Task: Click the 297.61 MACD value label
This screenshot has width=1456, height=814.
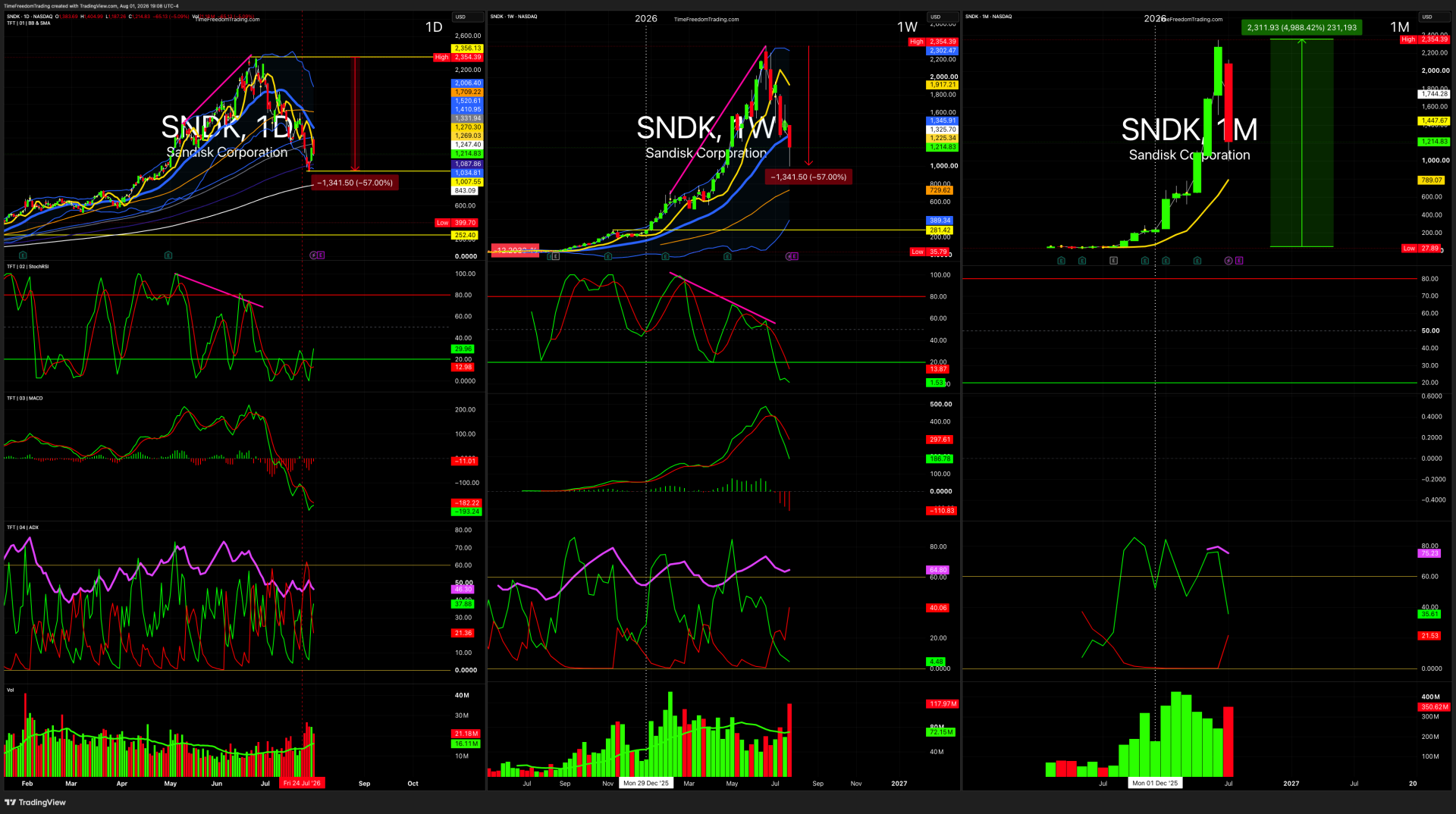Action: tap(940, 440)
